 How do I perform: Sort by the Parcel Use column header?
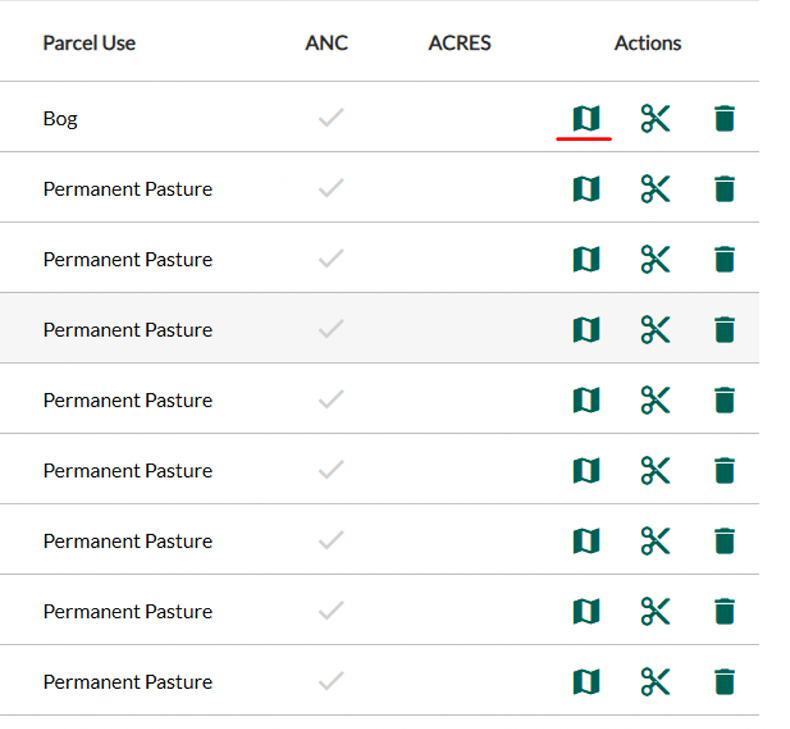coord(89,43)
